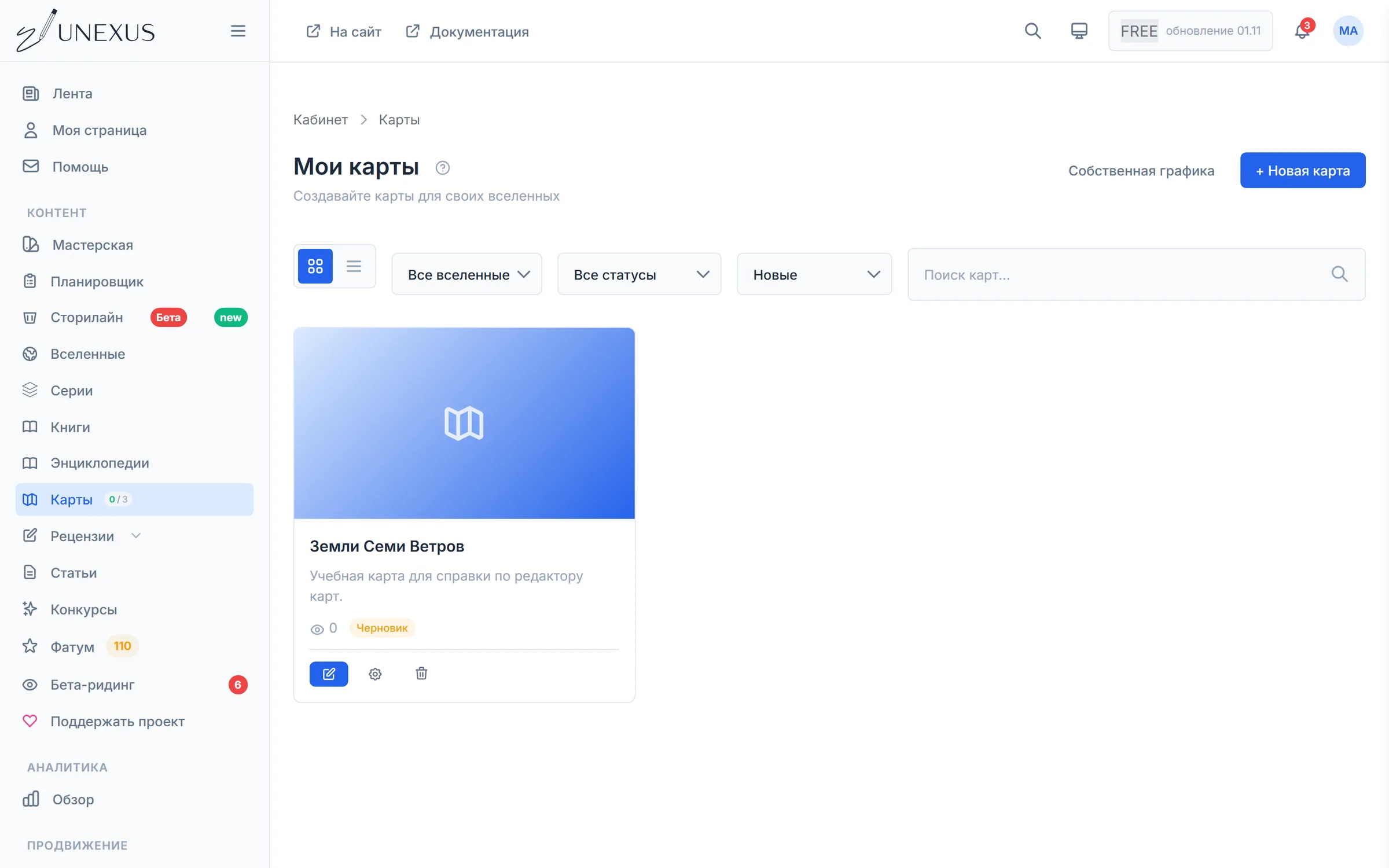This screenshot has height=868, width=1389.
Task: Click the monitor display icon in header
Action: (x=1079, y=31)
